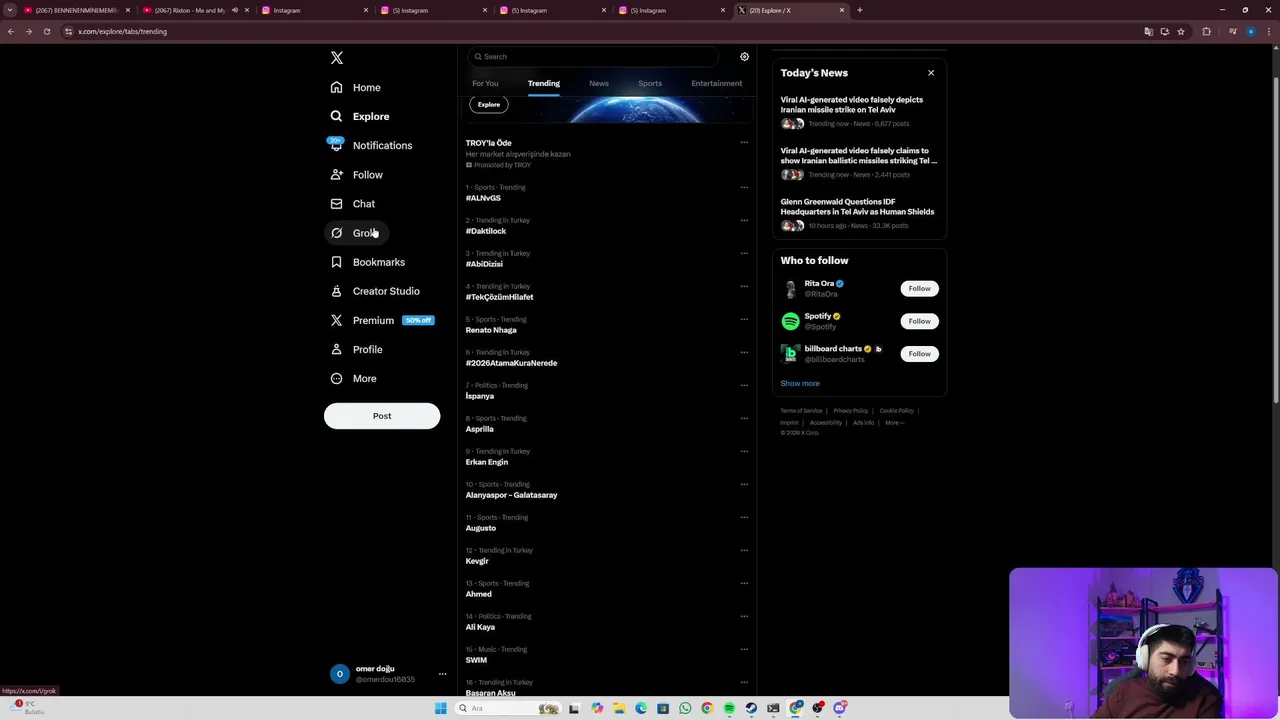Open more options for #AbiDizisi trend
Image resolution: width=1280 pixels, height=720 pixels.
tap(744, 253)
